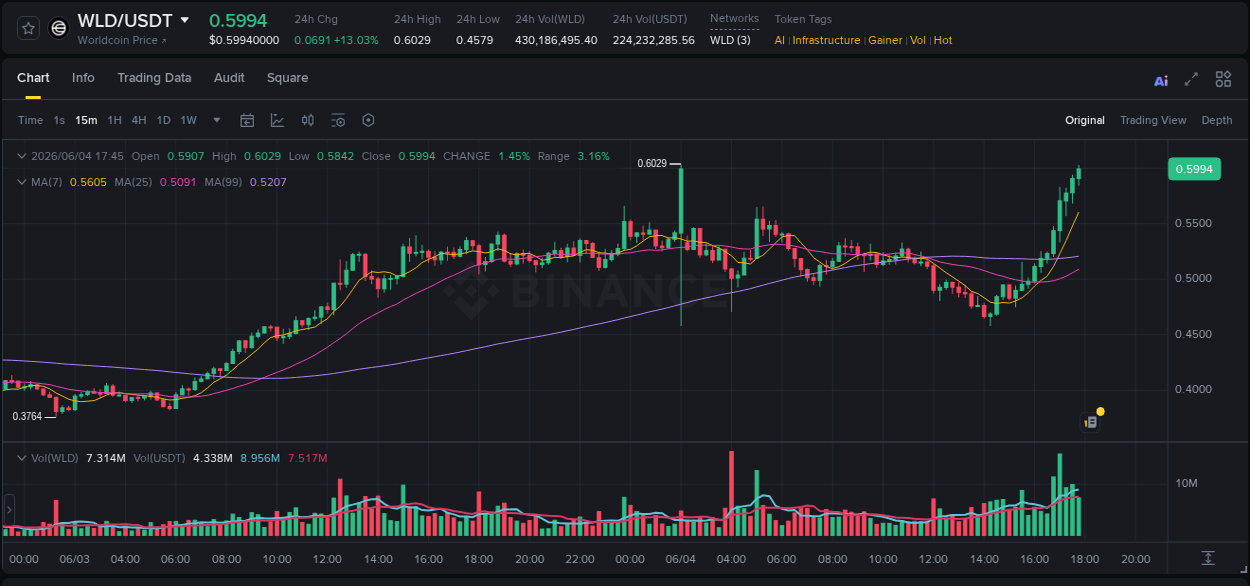
Task: Open the Trading Data tab
Action: coord(154,78)
